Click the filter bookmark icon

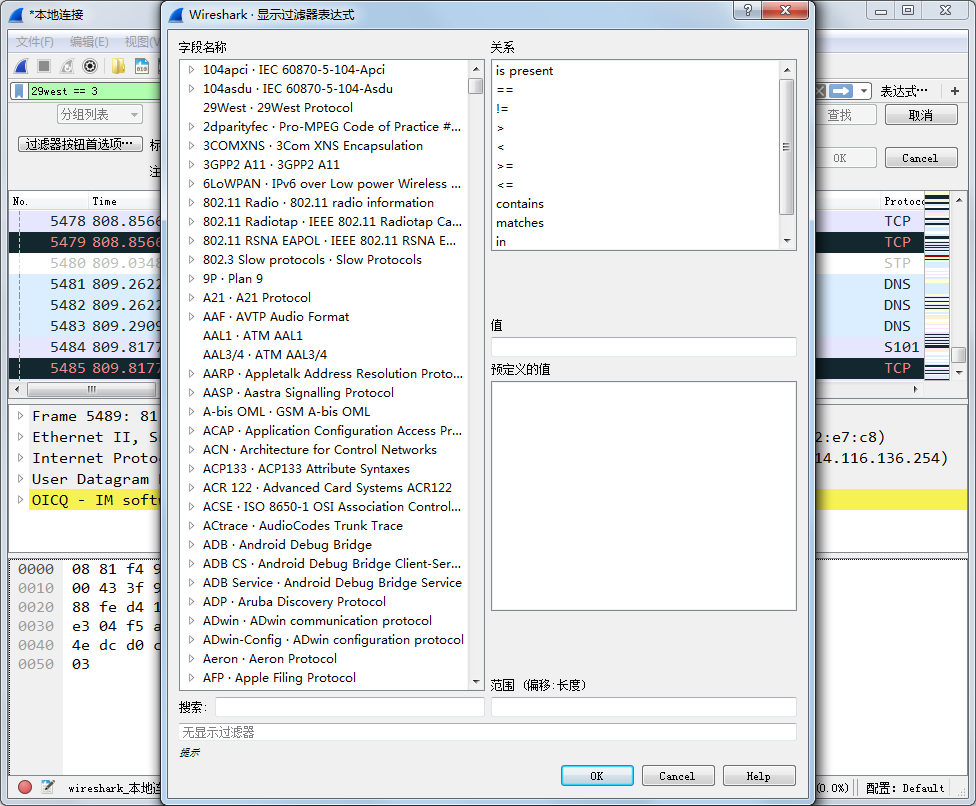(19, 91)
